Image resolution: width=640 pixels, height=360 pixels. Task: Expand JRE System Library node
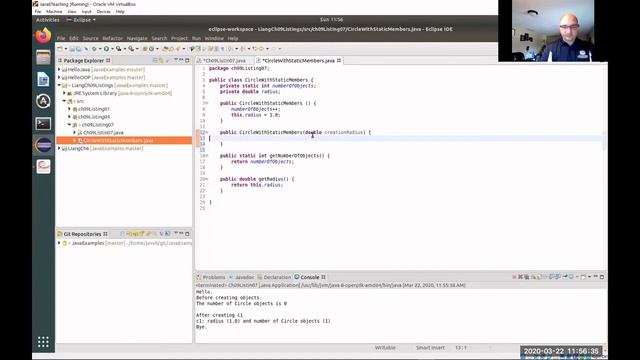click(x=64, y=93)
